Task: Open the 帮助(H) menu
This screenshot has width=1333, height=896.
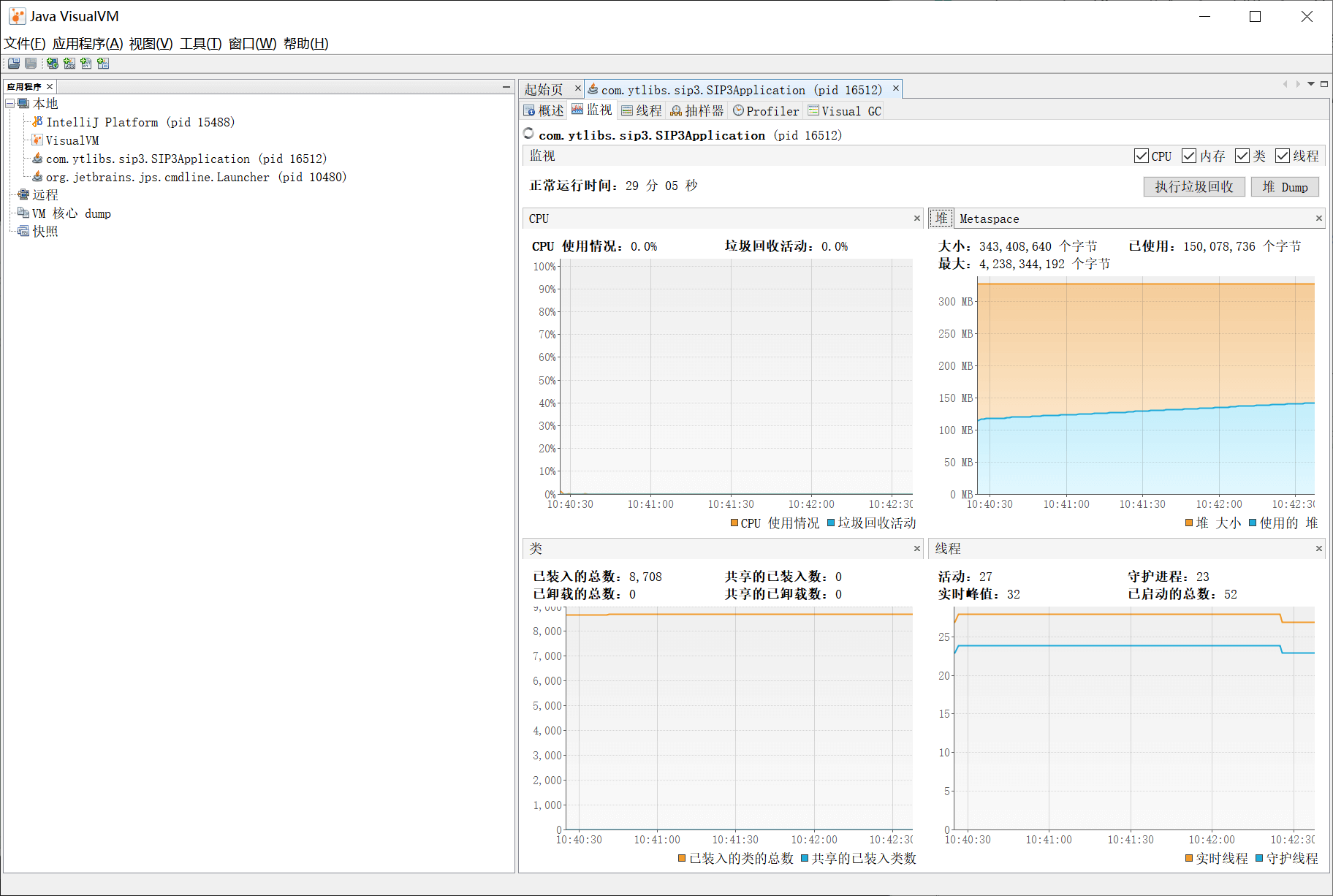Action: [x=306, y=44]
